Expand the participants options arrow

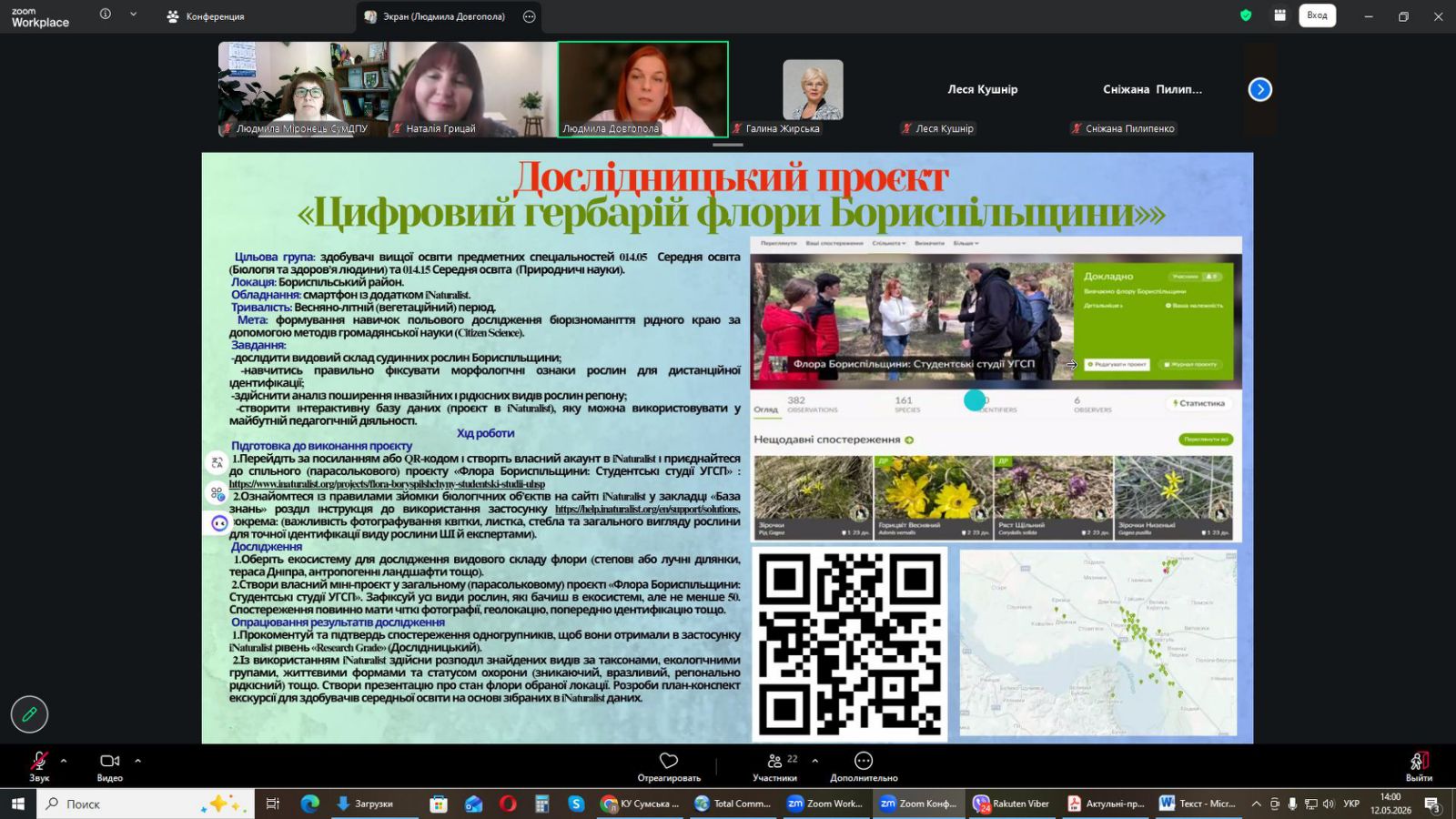pos(814,761)
